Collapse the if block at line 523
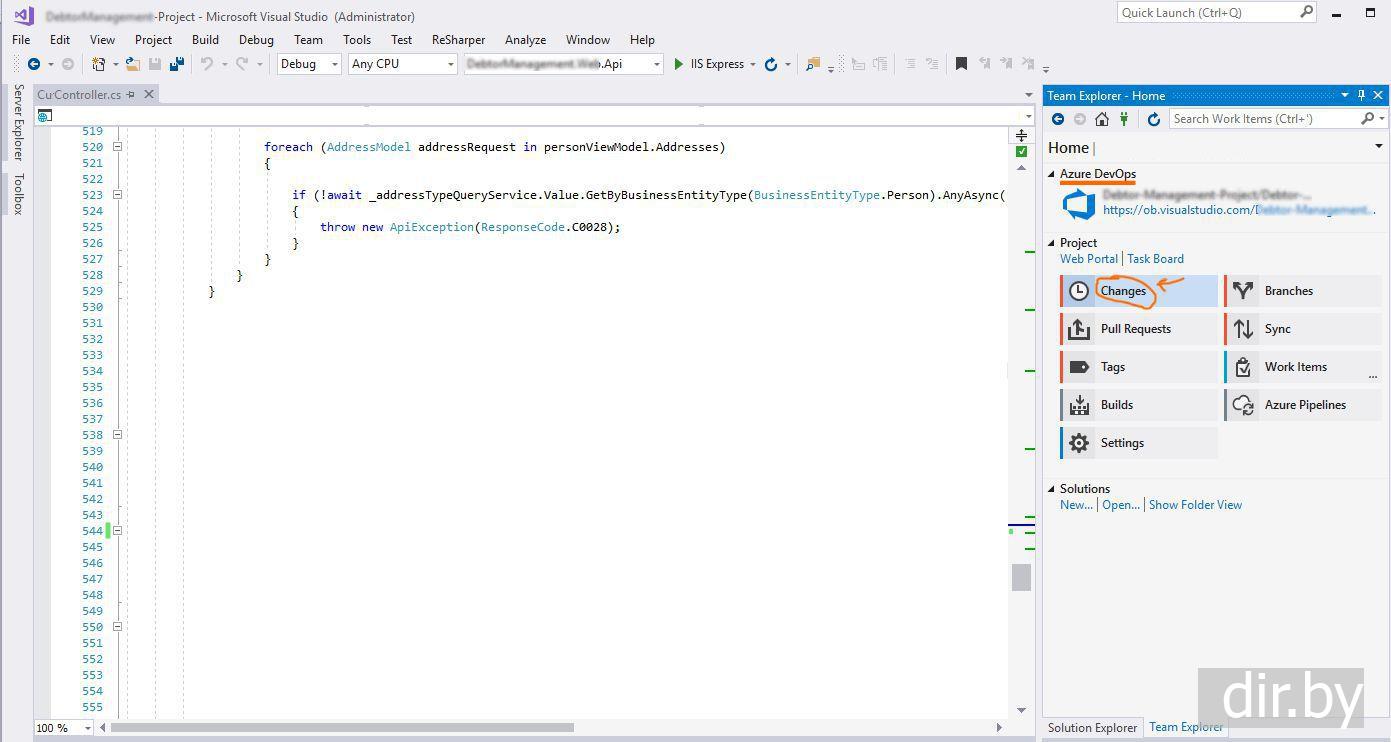This screenshot has width=1391, height=742. (117, 195)
